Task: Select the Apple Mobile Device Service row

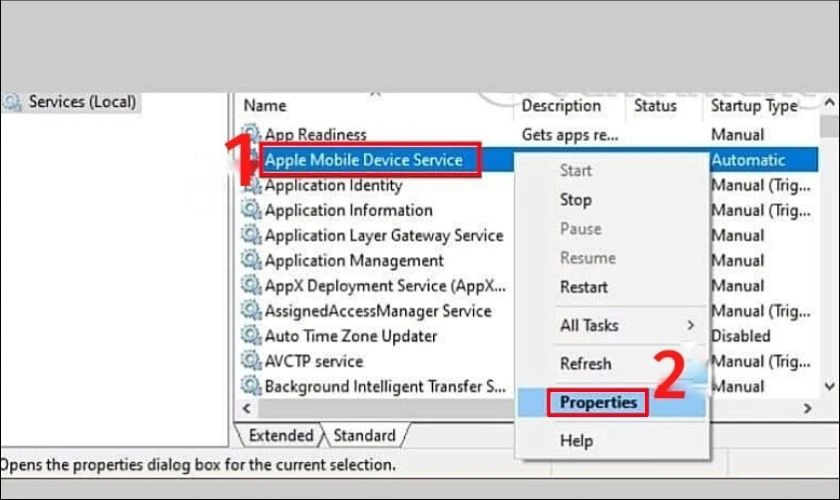Action: pos(364,160)
